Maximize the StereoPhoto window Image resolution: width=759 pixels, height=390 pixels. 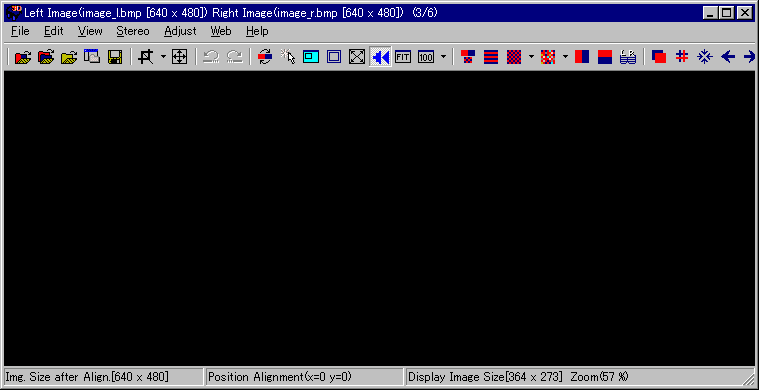[727, 13]
